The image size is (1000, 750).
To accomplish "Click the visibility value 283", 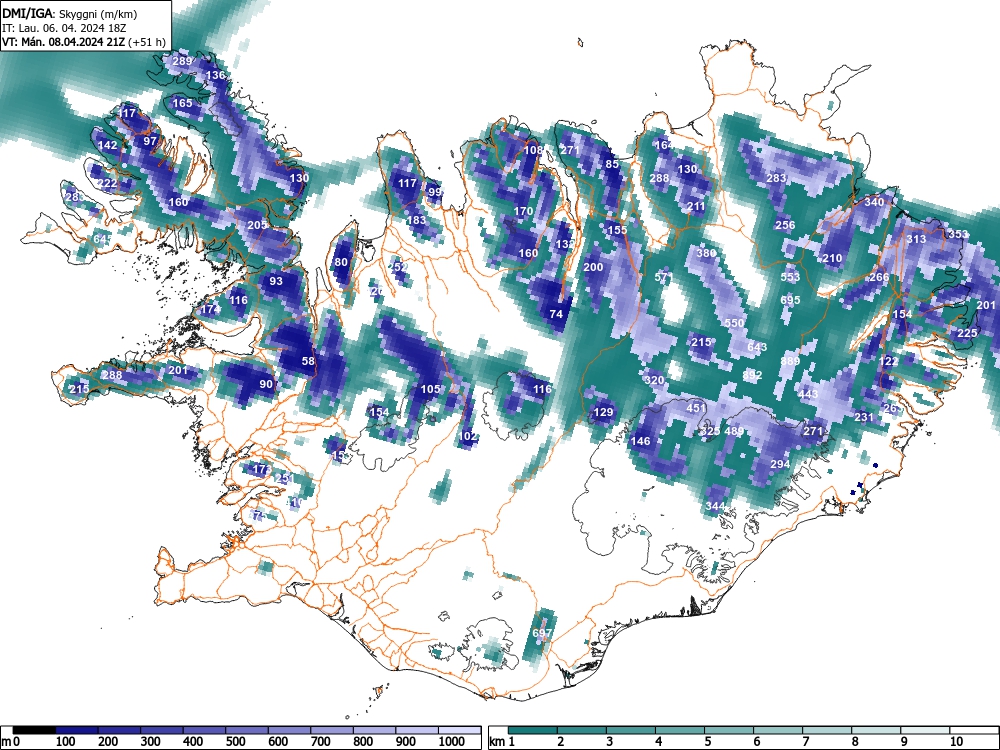I will (776, 178).
